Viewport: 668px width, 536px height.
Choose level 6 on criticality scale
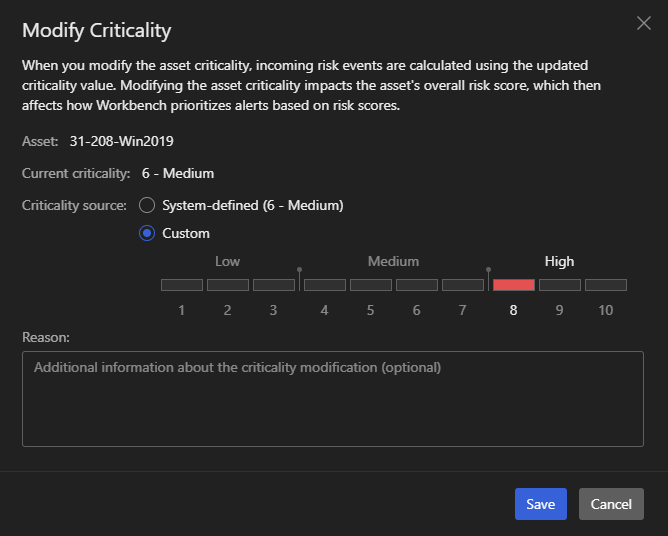(x=417, y=285)
